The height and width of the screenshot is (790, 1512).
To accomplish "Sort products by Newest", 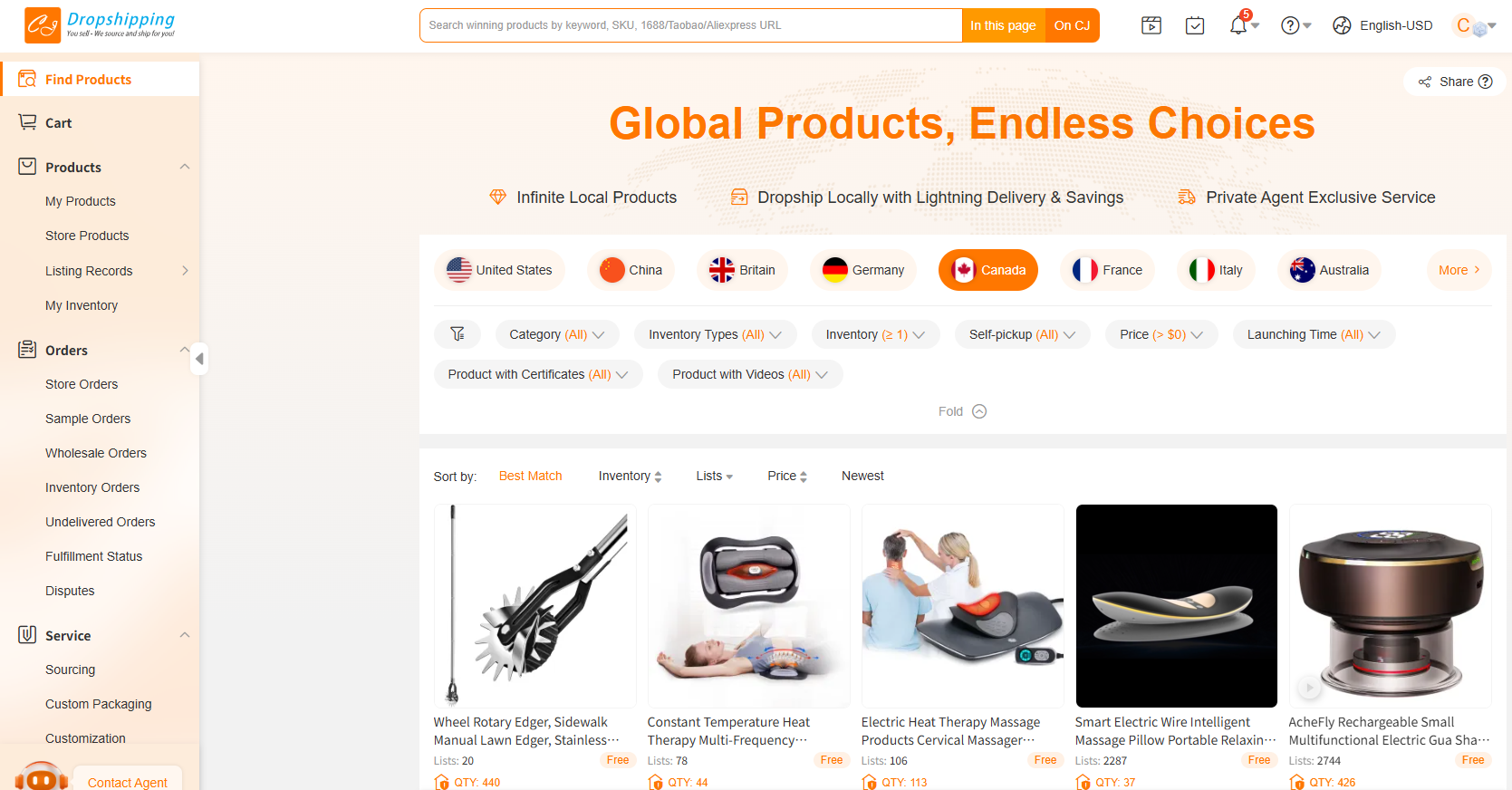I will (862, 476).
